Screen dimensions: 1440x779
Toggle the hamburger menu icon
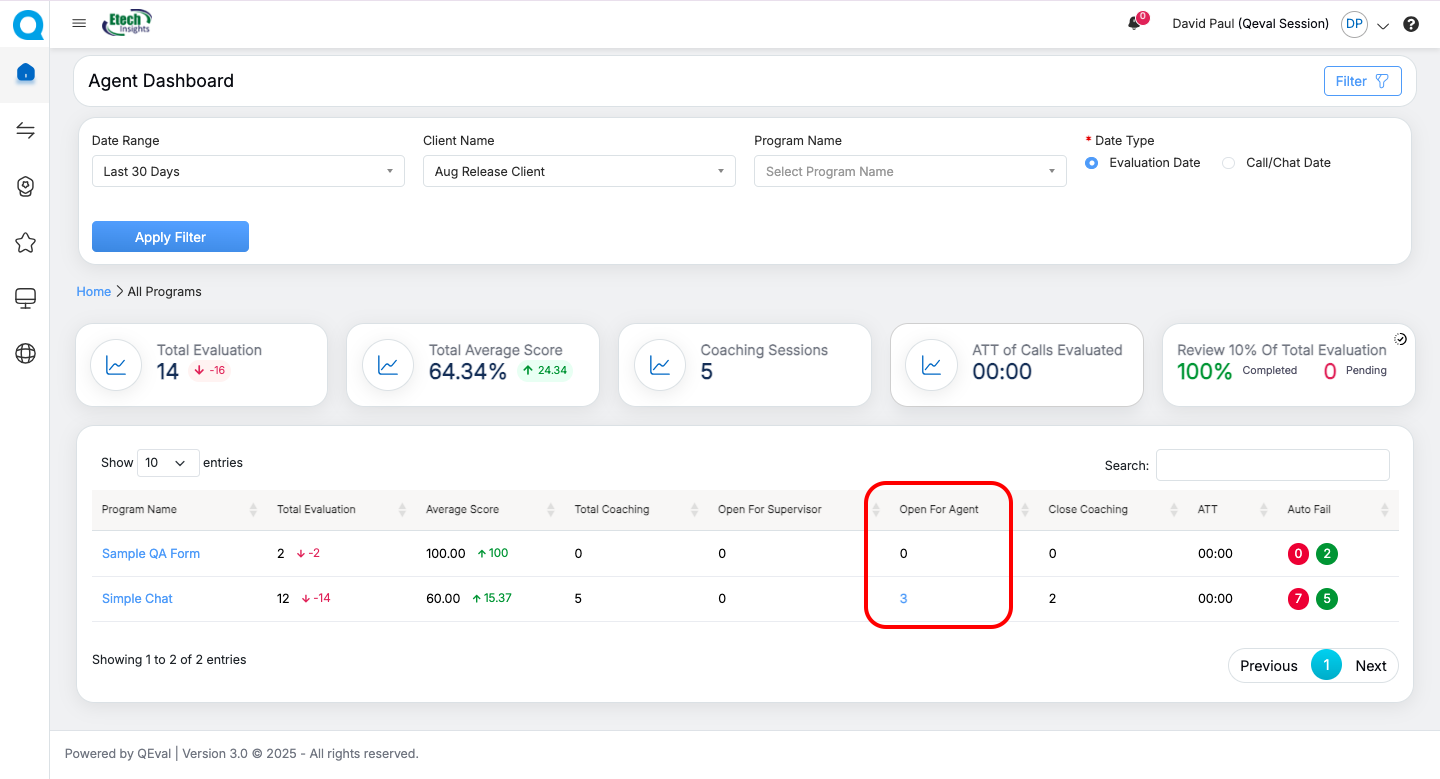[79, 24]
